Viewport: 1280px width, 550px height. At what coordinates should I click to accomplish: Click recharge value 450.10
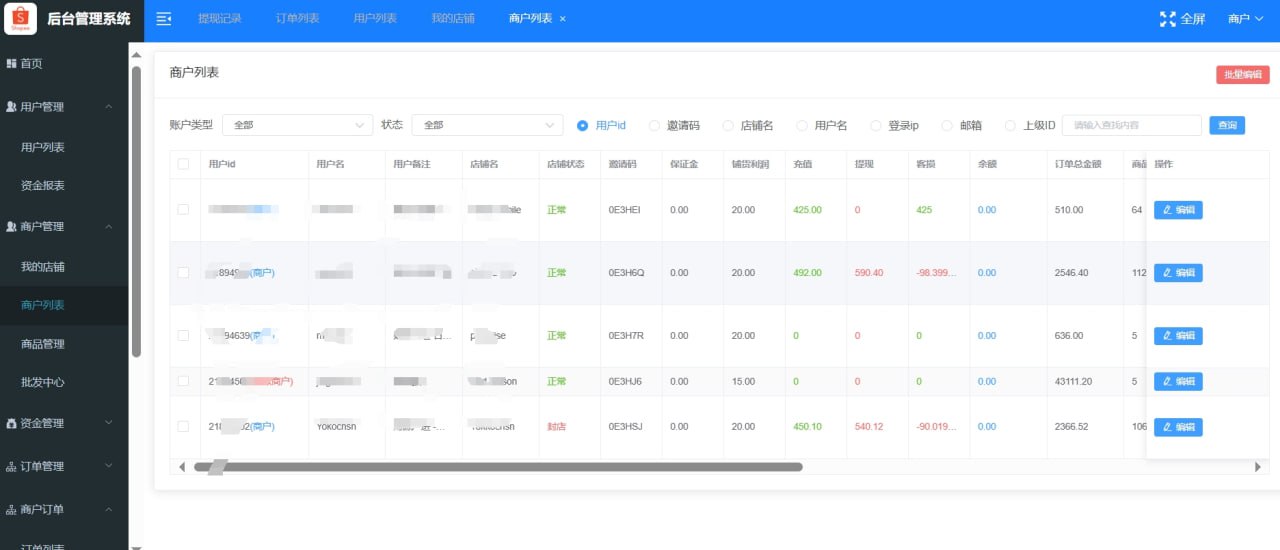coord(807,426)
